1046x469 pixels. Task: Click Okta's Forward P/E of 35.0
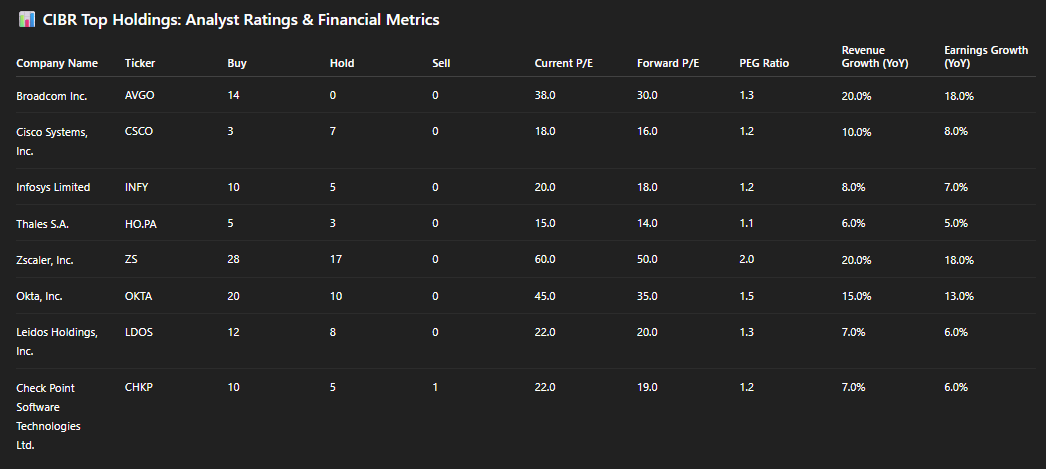coord(648,296)
